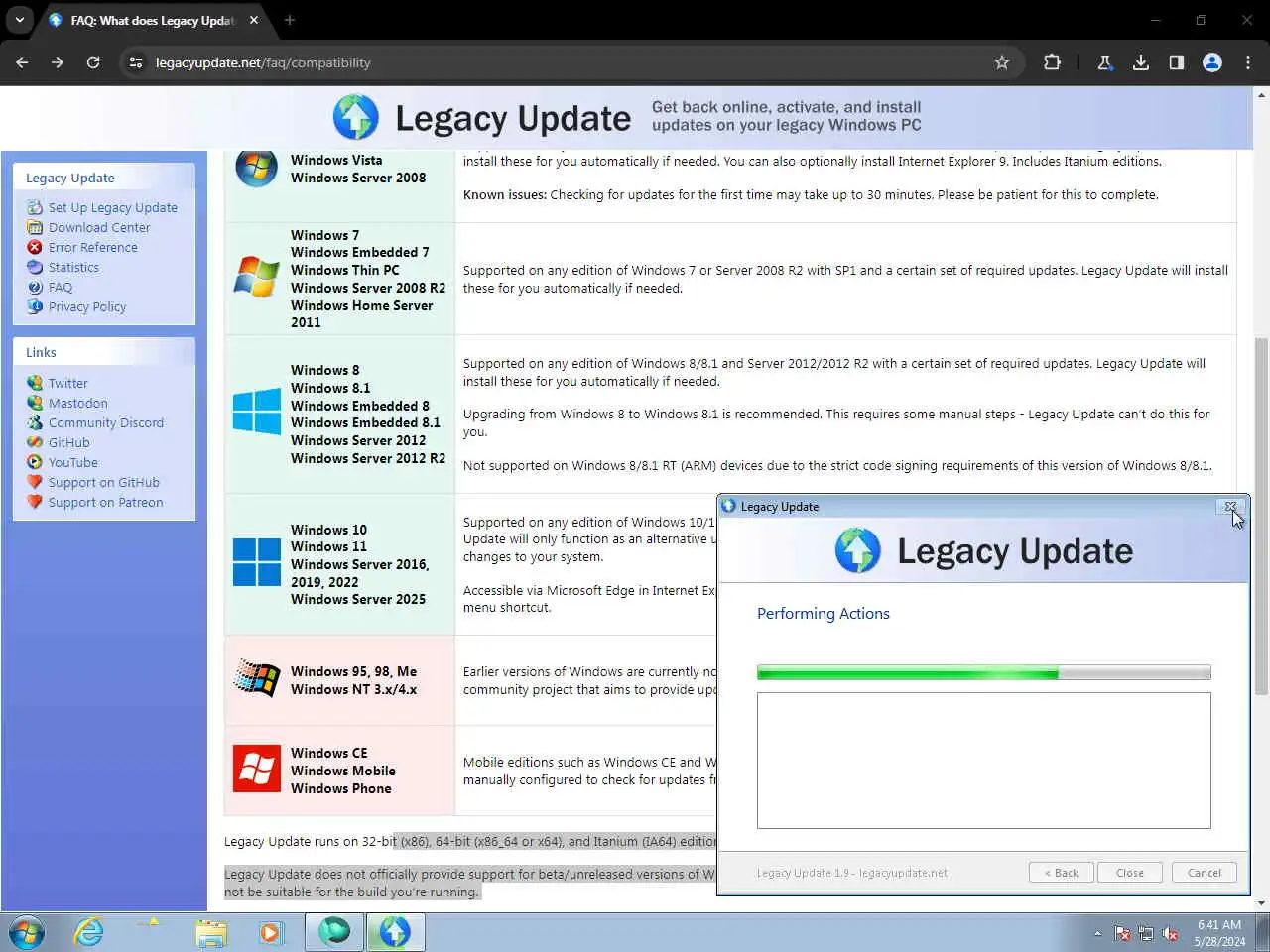Click the Set Up Legacy Update sidebar icon

coord(35,207)
